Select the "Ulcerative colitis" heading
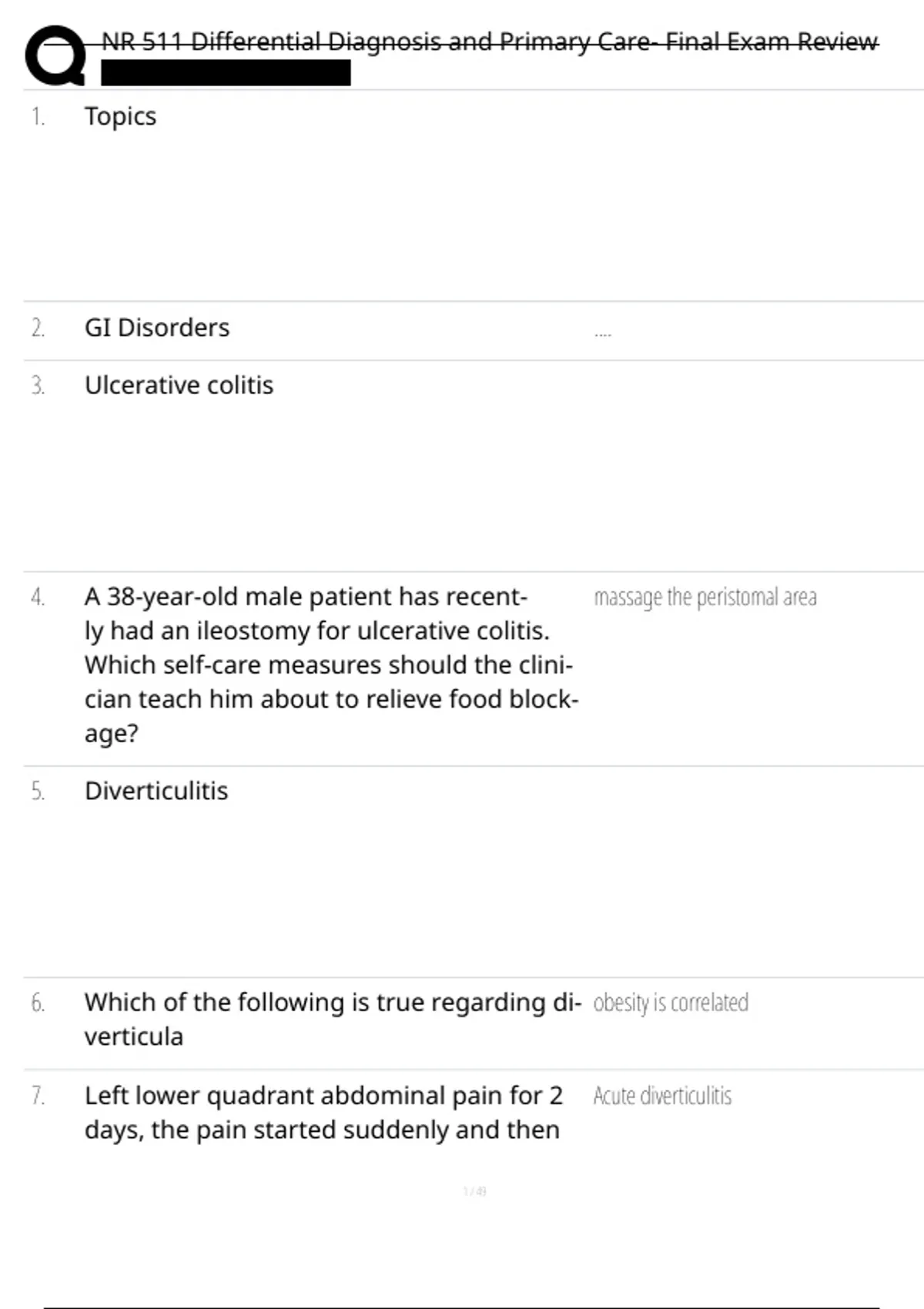 pyautogui.click(x=179, y=385)
